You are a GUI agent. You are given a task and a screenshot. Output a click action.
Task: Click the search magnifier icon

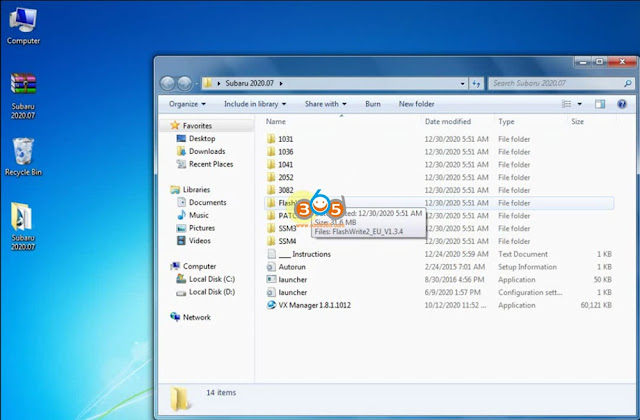(627, 84)
